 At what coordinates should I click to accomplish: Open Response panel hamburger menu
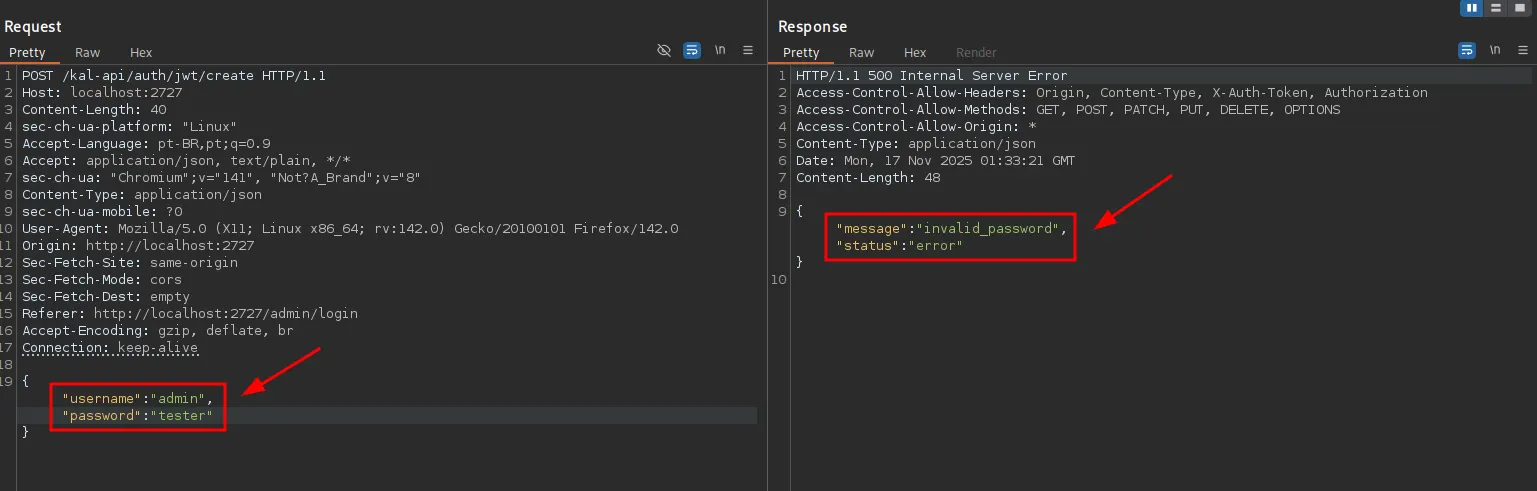1522,50
